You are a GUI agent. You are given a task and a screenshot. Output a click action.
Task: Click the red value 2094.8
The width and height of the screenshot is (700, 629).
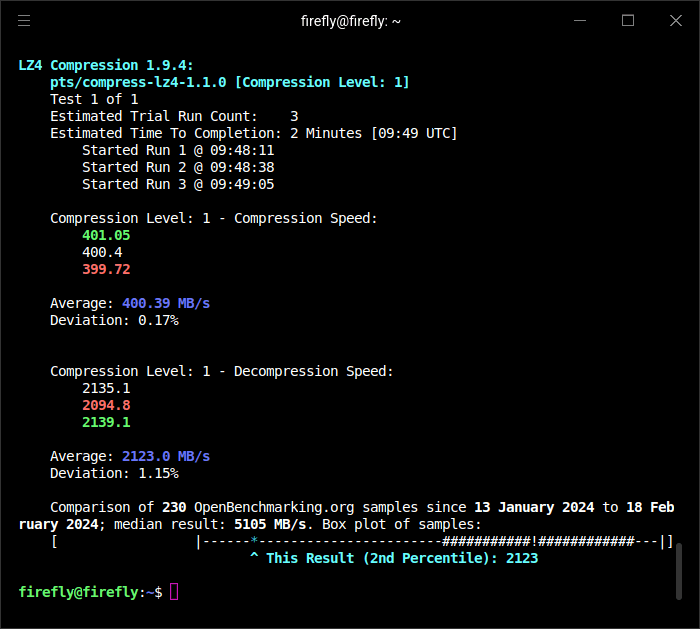tap(106, 405)
